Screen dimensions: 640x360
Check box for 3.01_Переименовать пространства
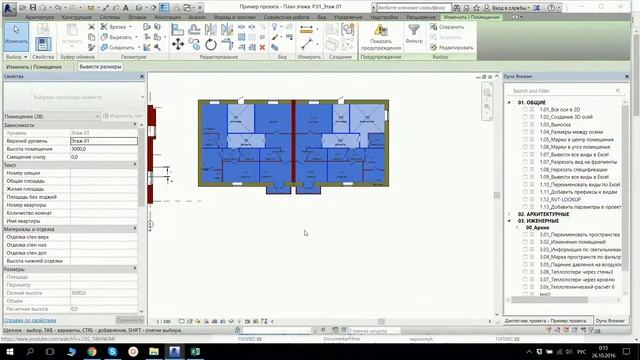pyautogui.click(x=525, y=235)
